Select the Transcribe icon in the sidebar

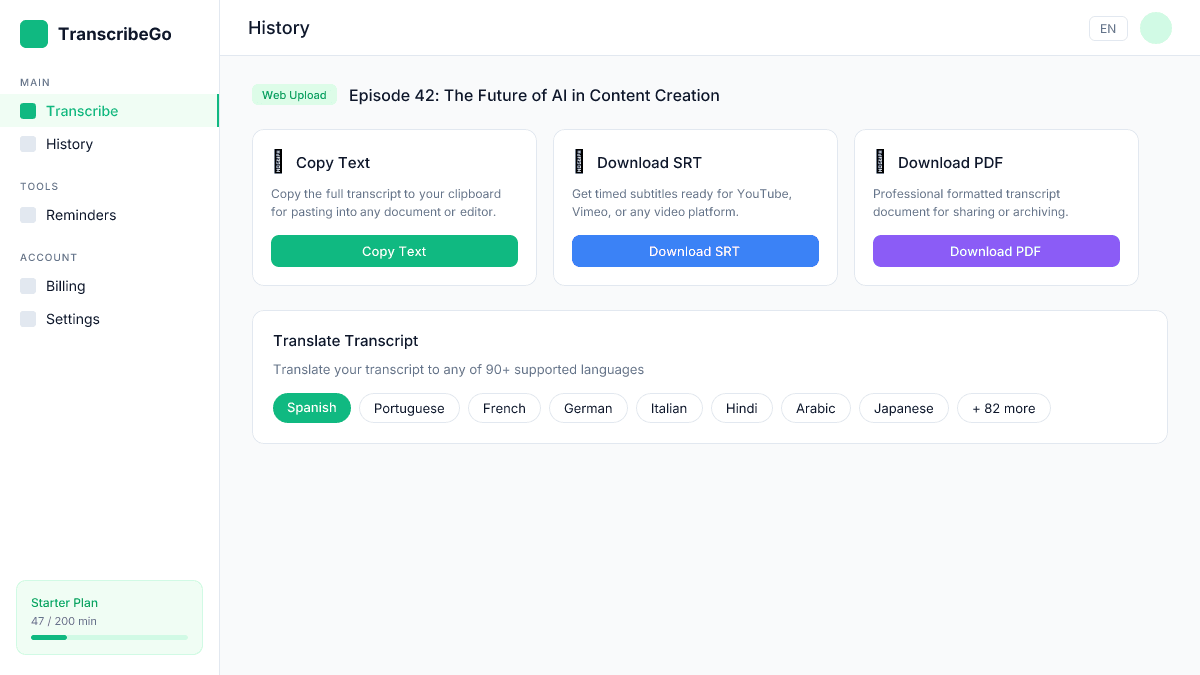coord(28,110)
